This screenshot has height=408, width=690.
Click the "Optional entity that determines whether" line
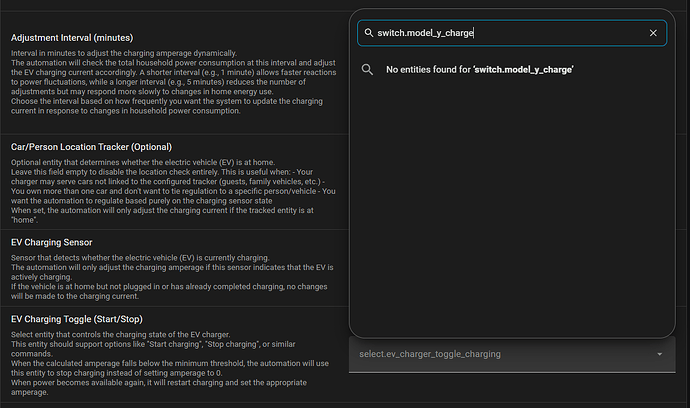[143, 162]
